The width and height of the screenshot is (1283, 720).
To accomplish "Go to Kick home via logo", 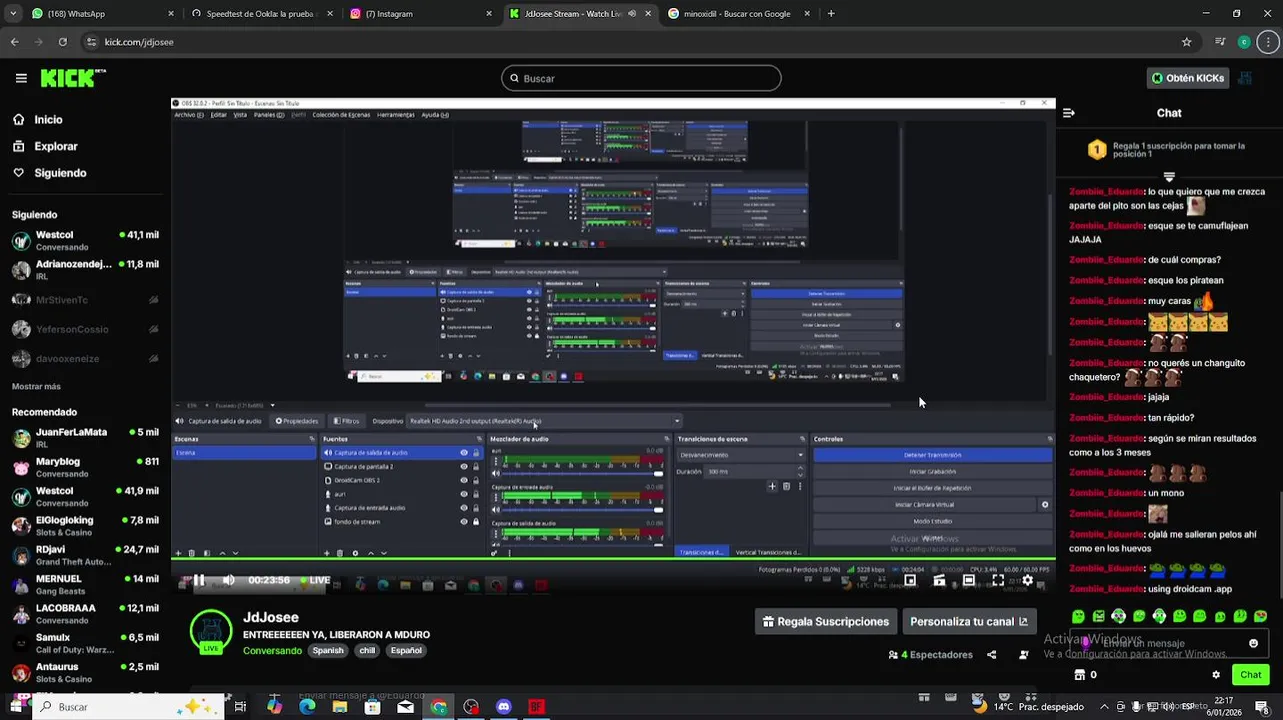I will pyautogui.click(x=73, y=78).
